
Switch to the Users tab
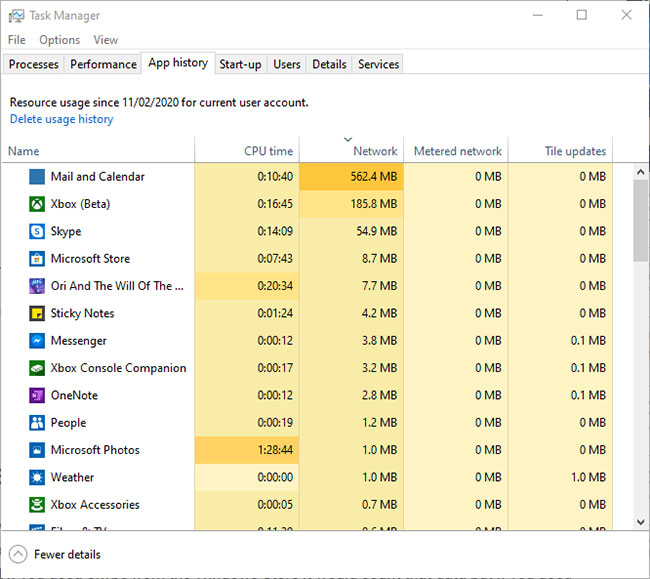[x=286, y=64]
